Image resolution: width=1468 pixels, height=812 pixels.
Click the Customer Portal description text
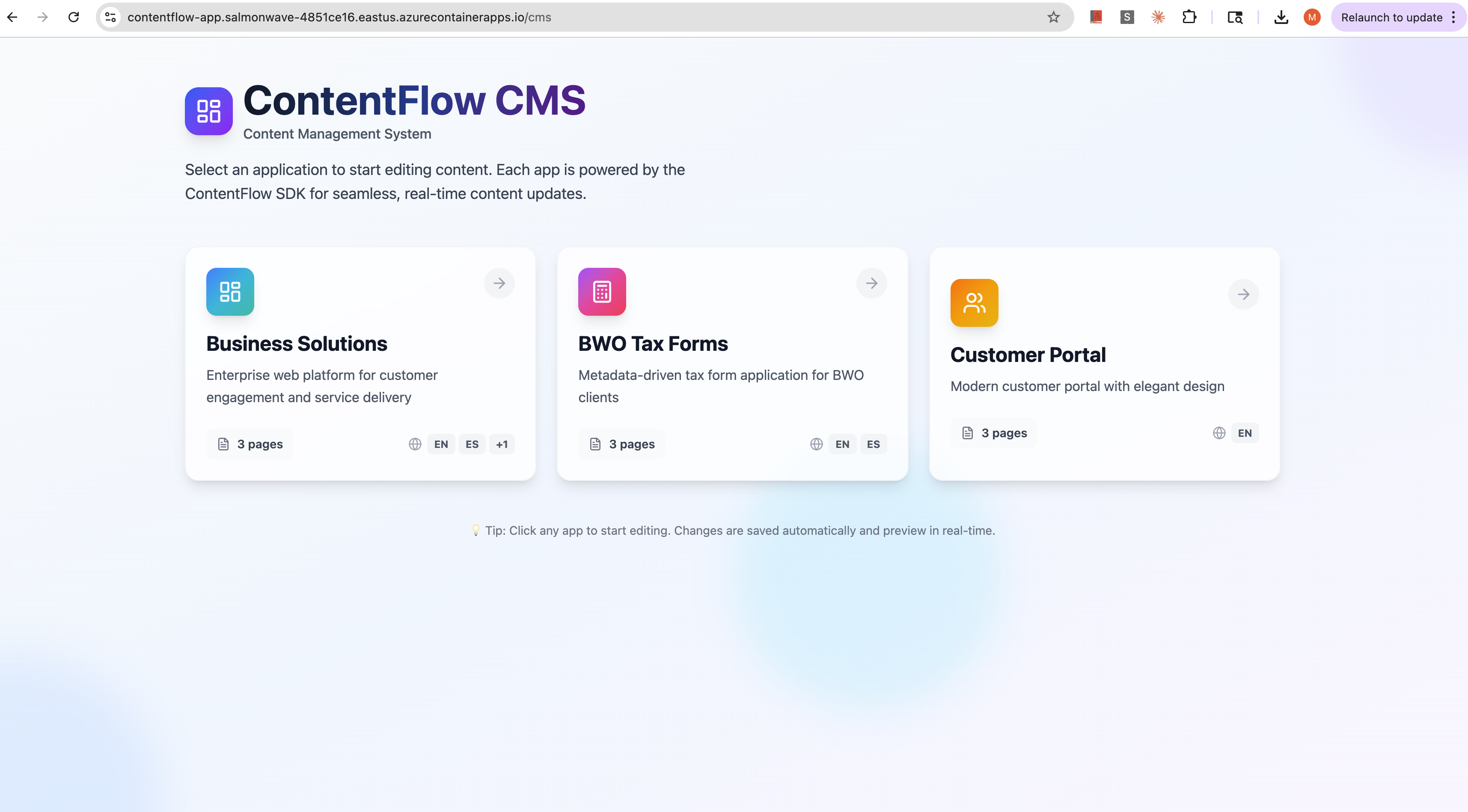click(x=1088, y=386)
